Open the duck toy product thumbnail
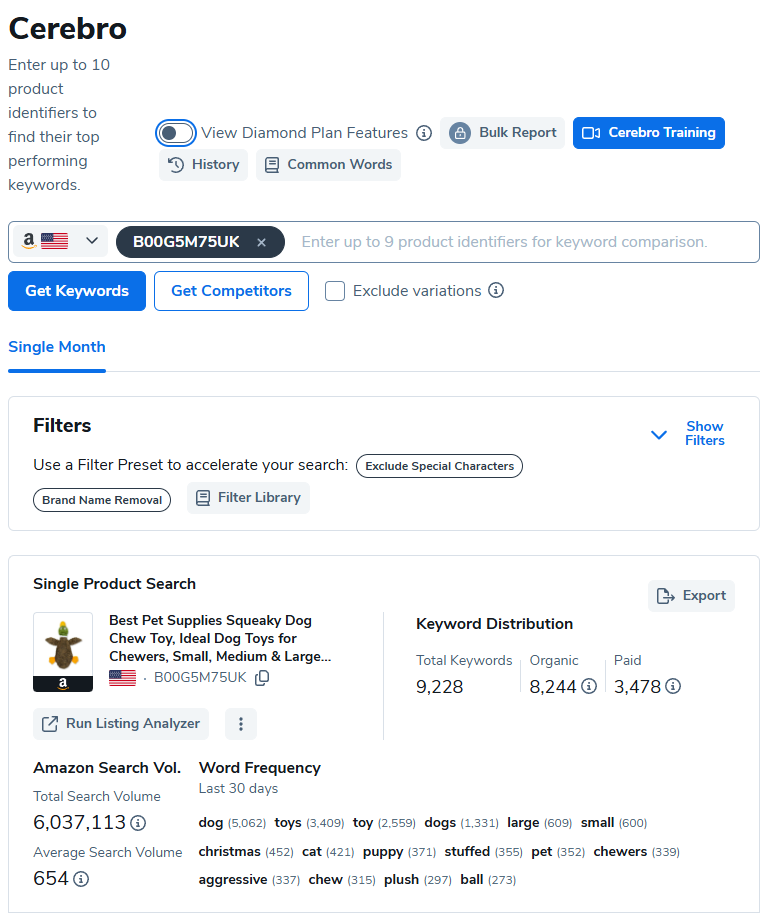Screen dimensions: 770x913 63,652
